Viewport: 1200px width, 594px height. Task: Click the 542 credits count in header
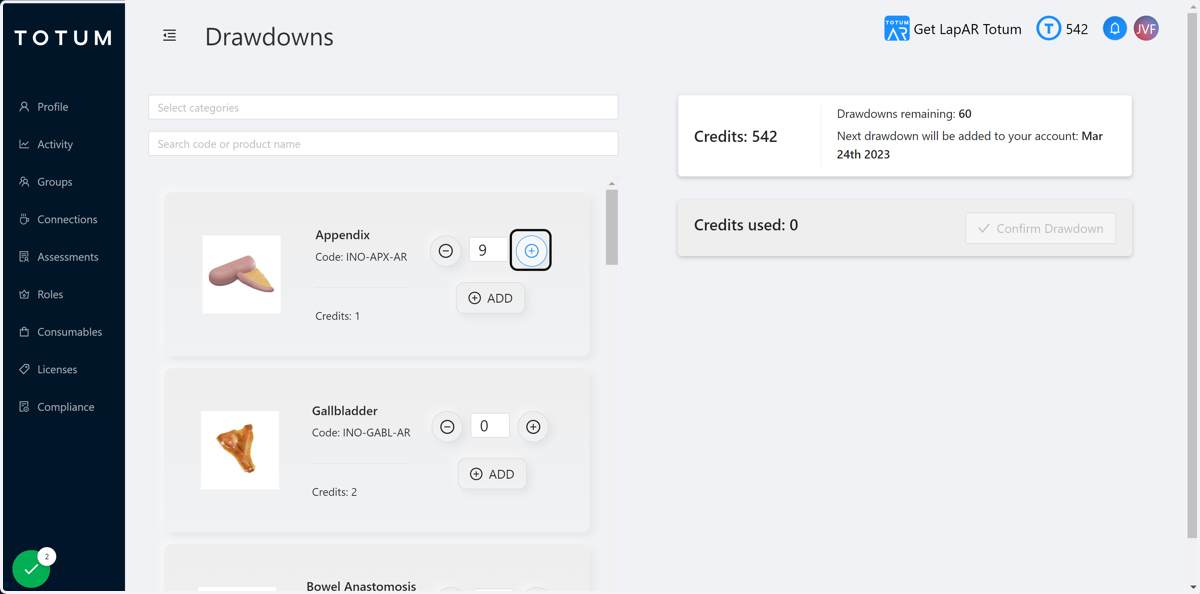[1077, 29]
